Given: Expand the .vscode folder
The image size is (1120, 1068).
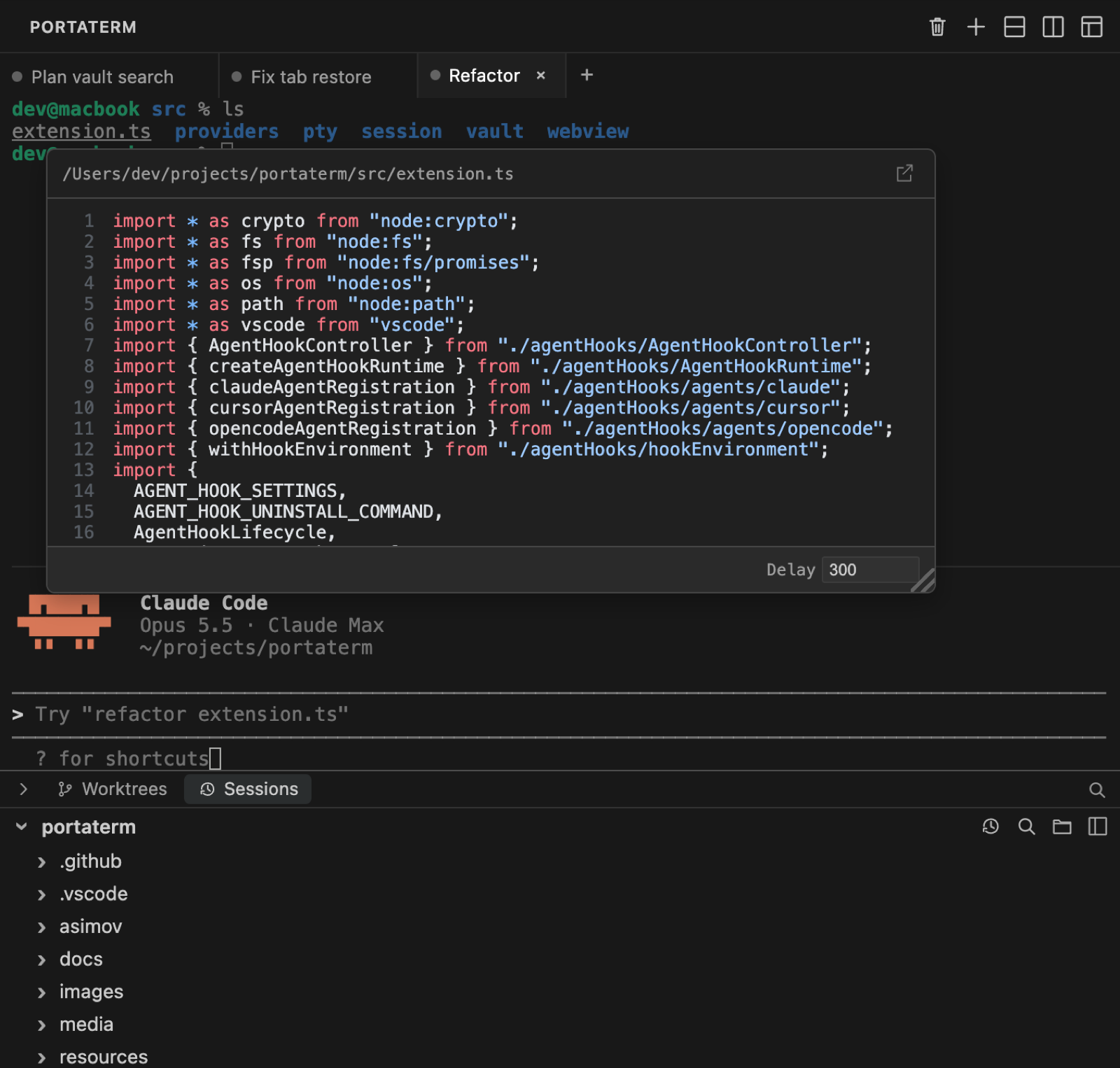Looking at the screenshot, I should point(41,894).
